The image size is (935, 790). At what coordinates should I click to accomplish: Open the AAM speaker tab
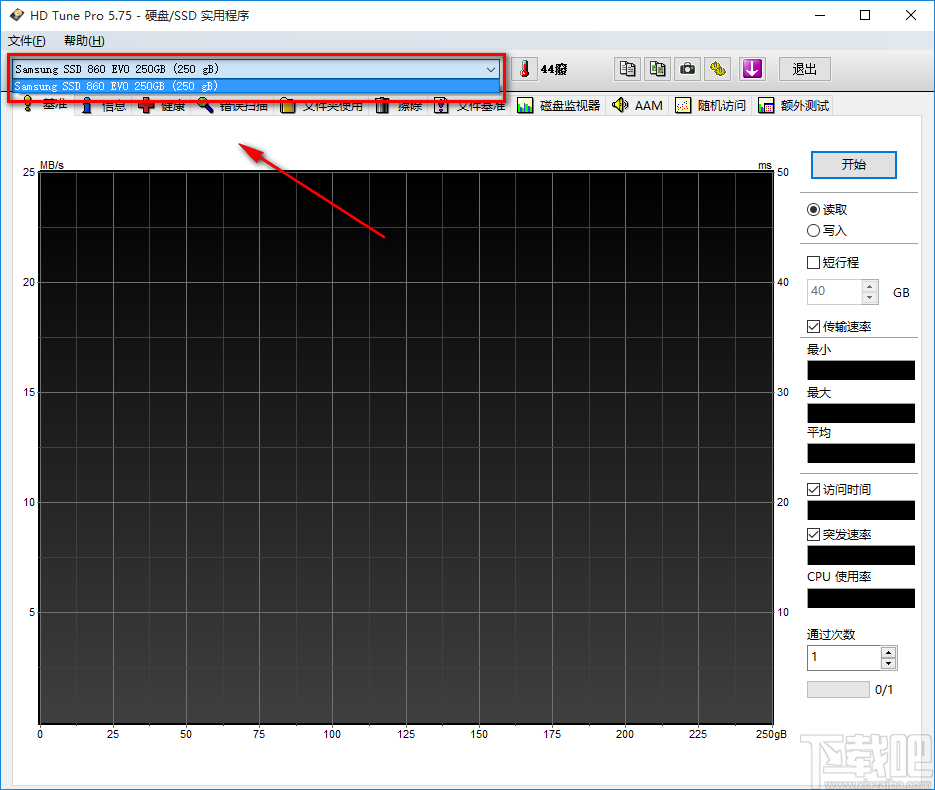[x=637, y=105]
